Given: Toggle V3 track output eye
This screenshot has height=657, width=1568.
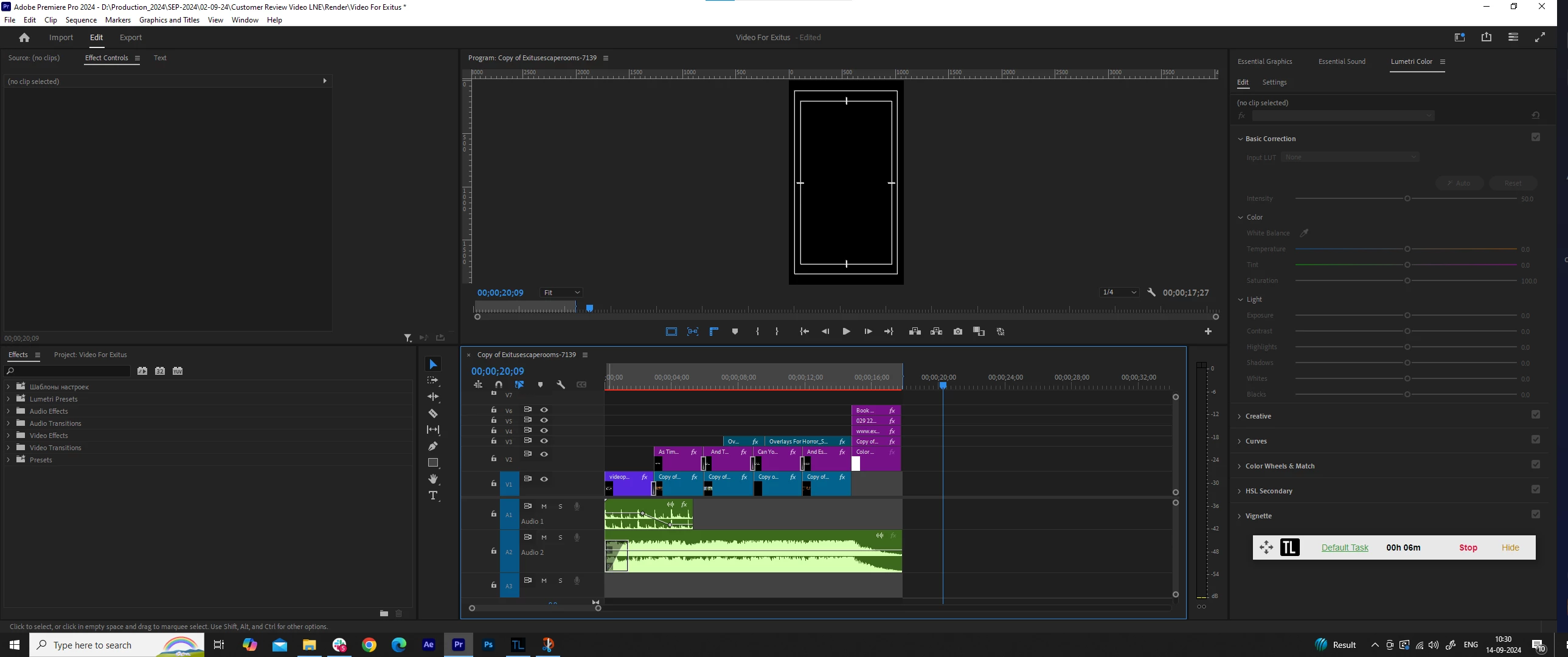Looking at the screenshot, I should pos(544,441).
